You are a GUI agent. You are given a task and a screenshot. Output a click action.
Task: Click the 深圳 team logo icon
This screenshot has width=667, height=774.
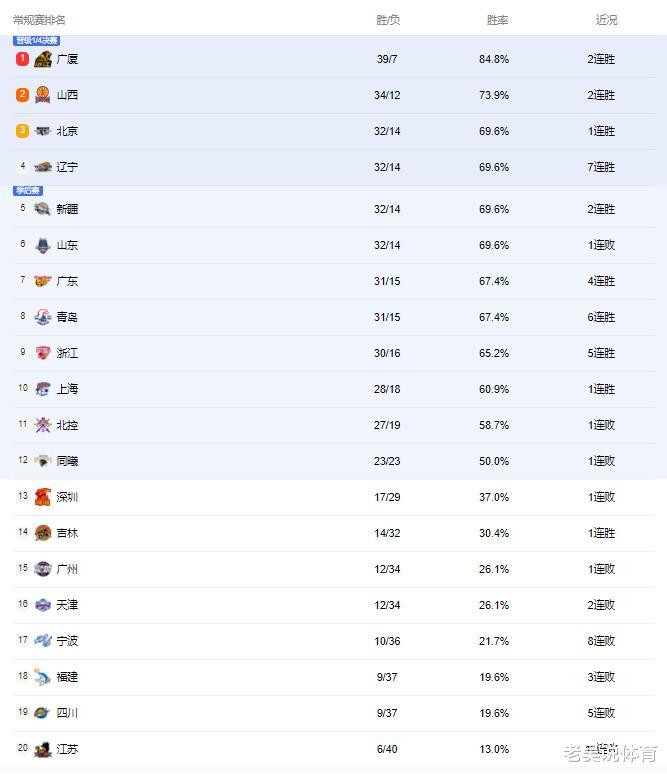click(43, 497)
